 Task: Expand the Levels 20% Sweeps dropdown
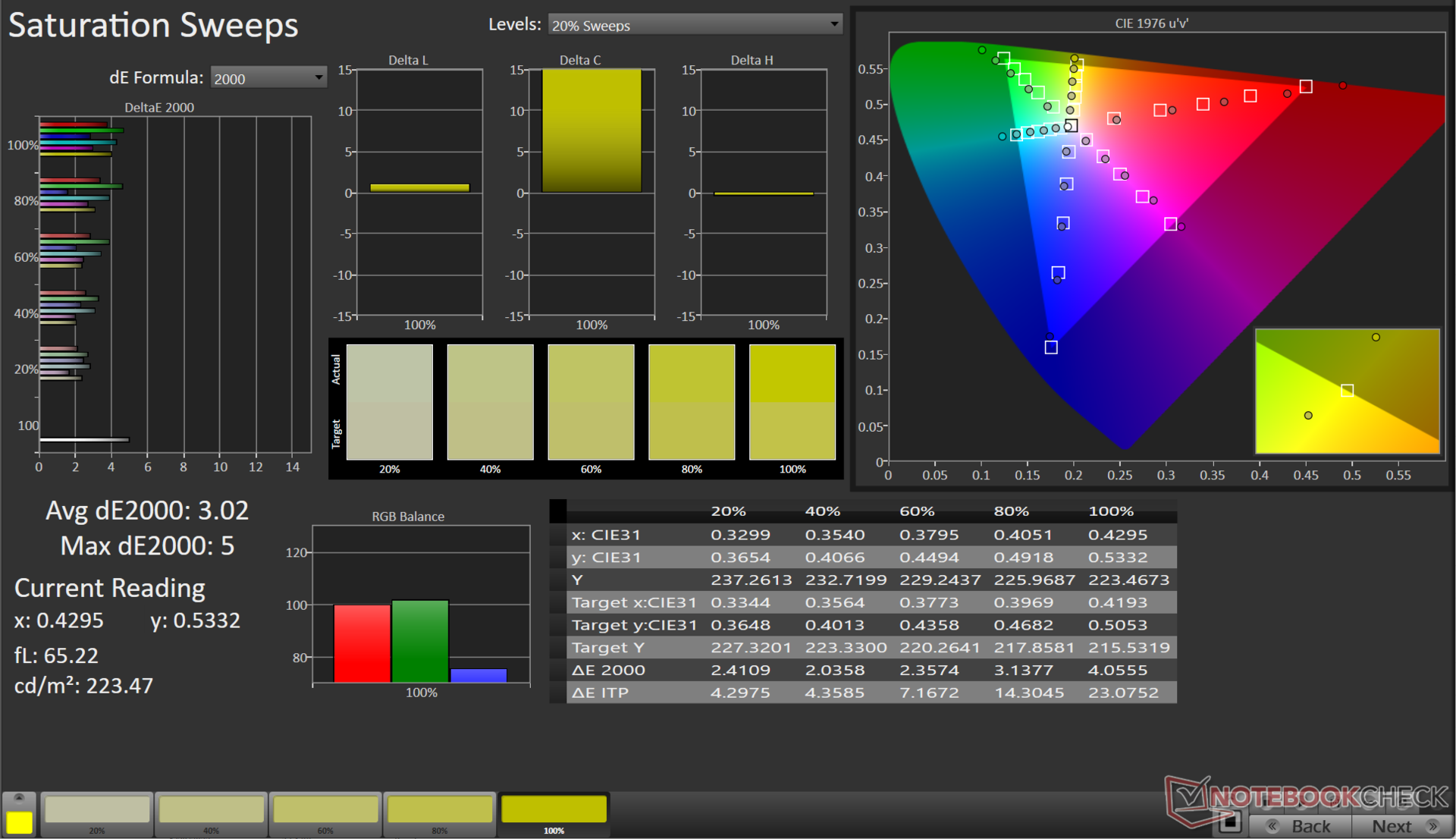[x=695, y=25]
